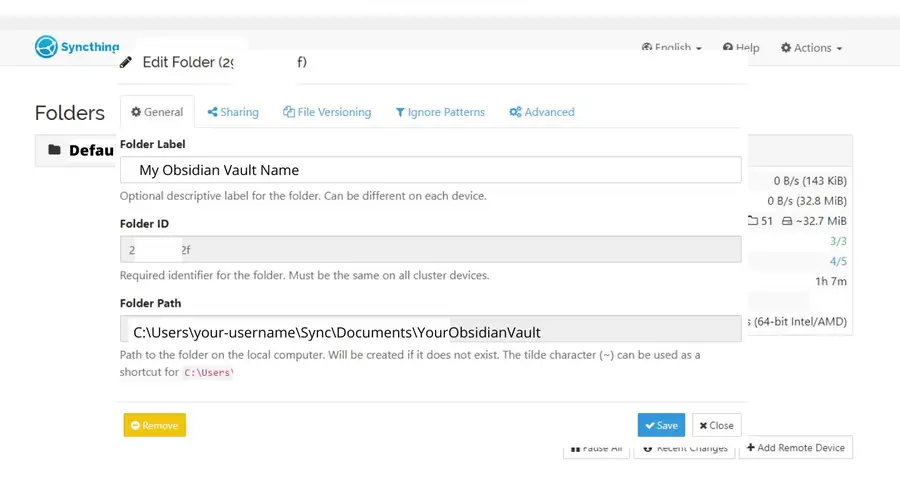Click the funnel icon on Ignore Patterns tab
This screenshot has height=500, width=900.
point(400,112)
